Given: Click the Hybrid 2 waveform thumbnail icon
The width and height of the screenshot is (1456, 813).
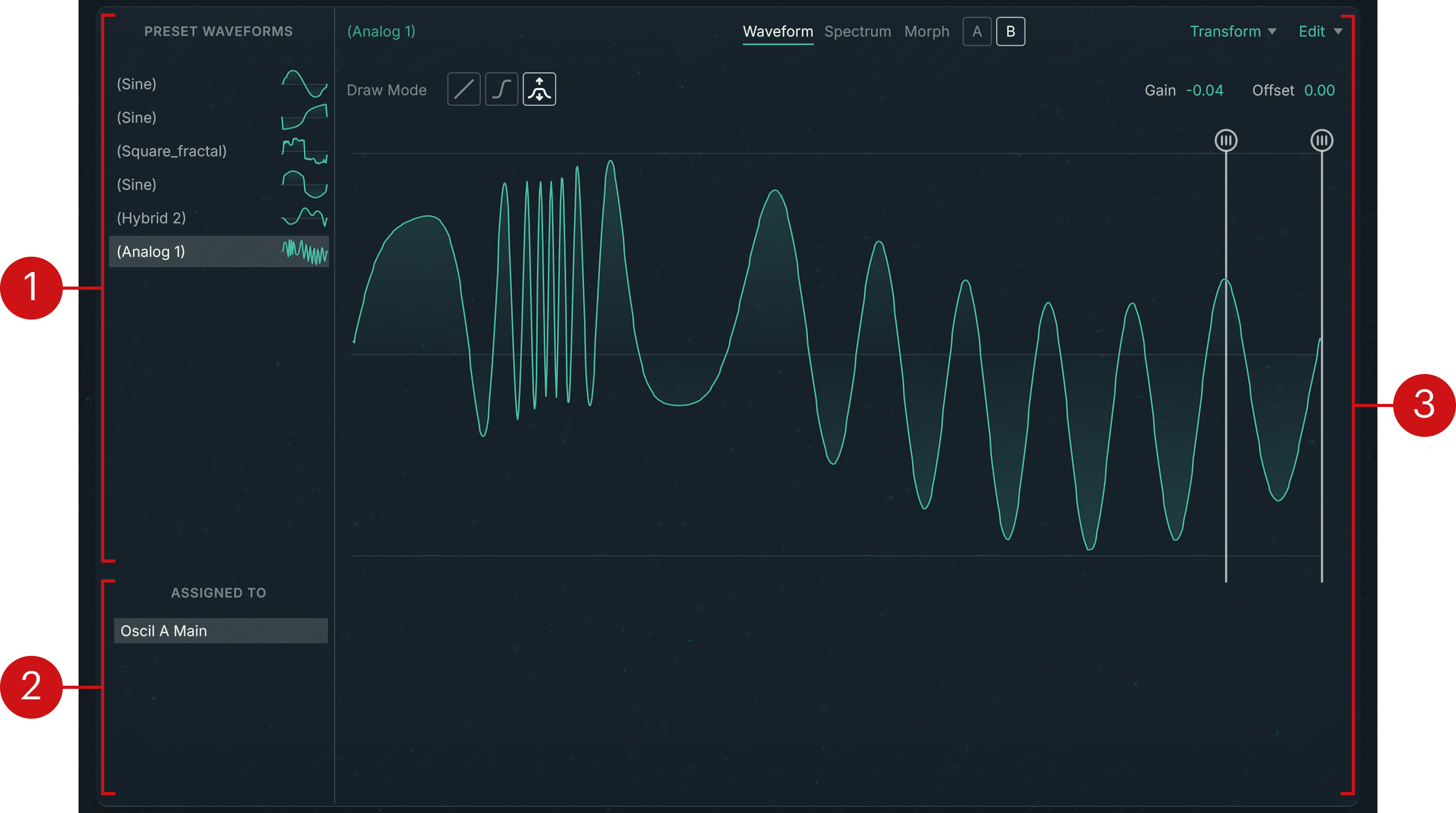Looking at the screenshot, I should (x=304, y=218).
